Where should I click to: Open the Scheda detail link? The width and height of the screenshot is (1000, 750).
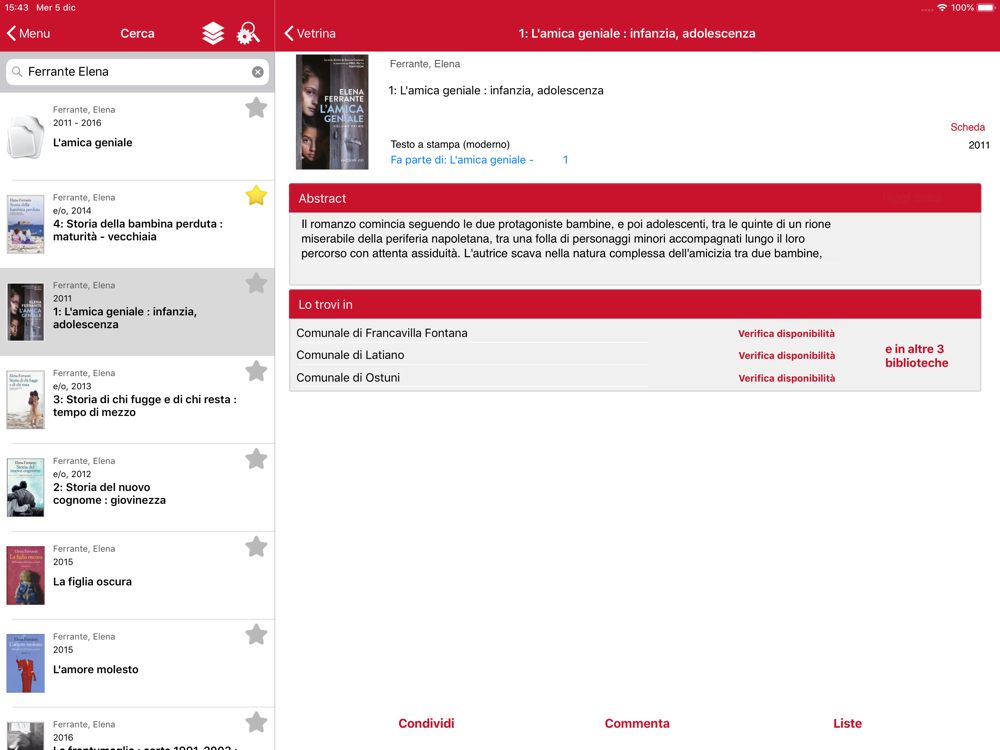967,127
